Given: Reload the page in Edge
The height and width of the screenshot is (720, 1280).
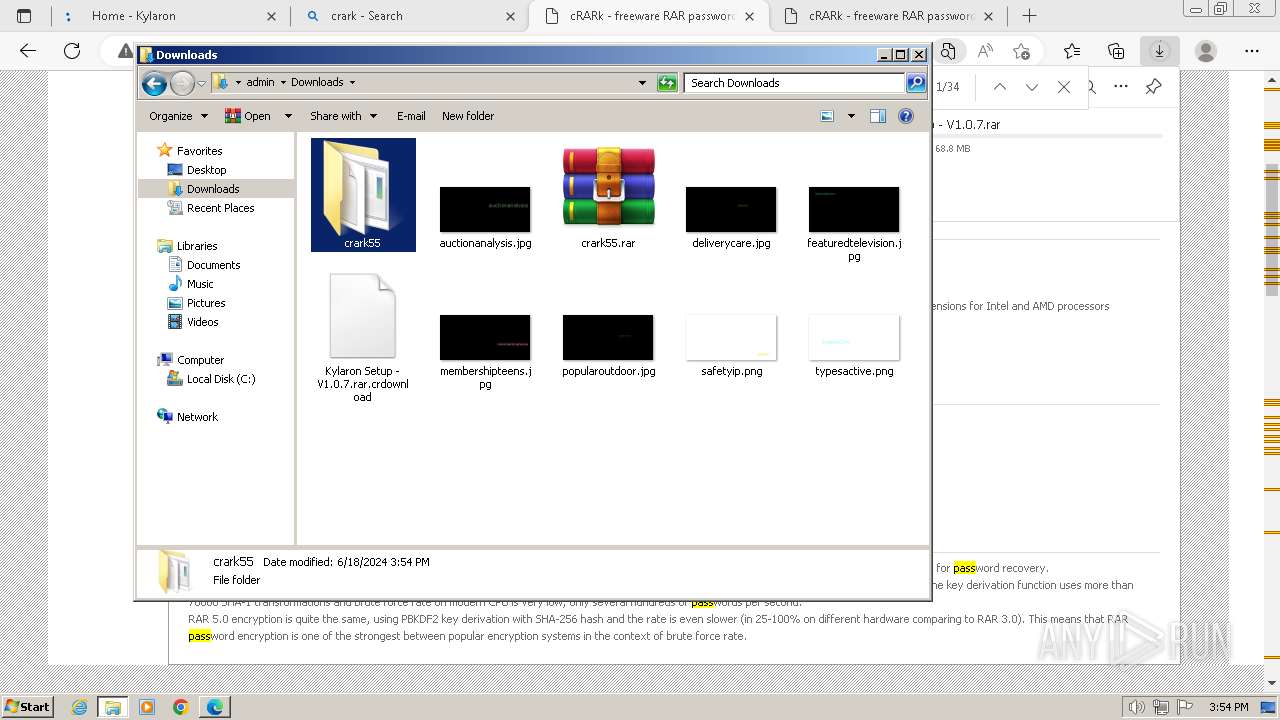Looking at the screenshot, I should coord(72,51).
